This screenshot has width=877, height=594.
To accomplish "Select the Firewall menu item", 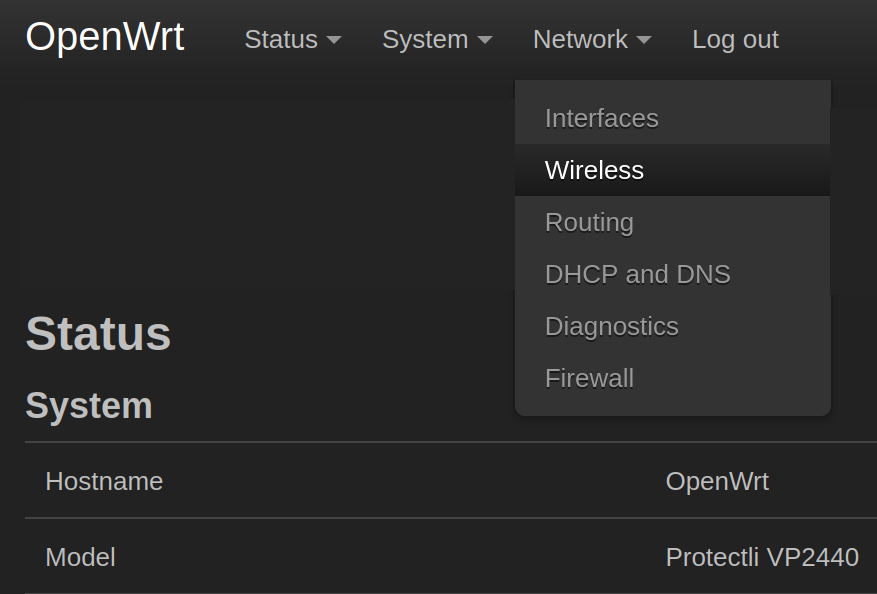I will 589,378.
